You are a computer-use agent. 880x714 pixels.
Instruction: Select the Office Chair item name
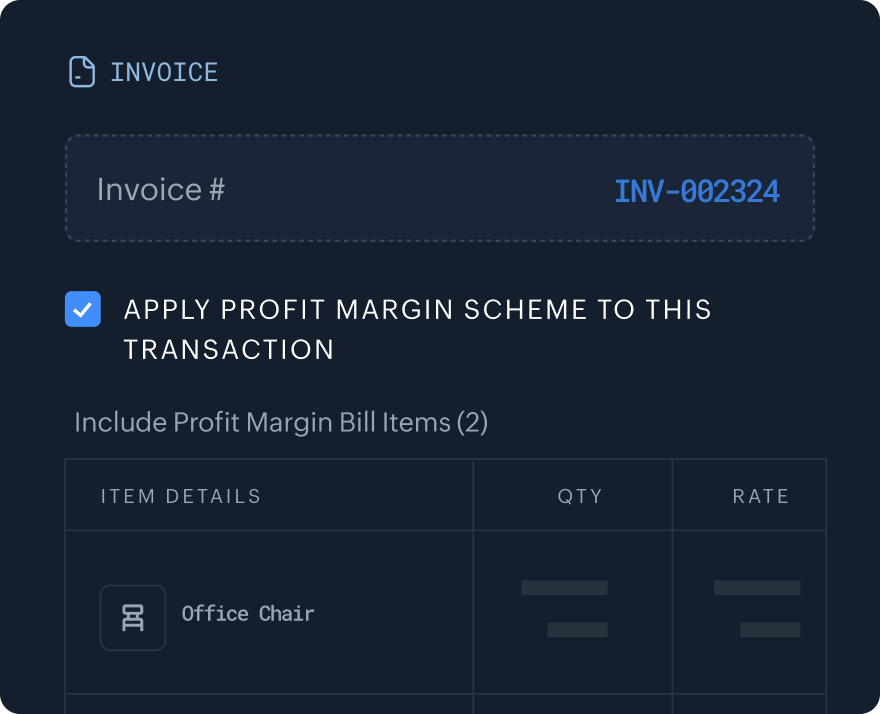pos(248,614)
